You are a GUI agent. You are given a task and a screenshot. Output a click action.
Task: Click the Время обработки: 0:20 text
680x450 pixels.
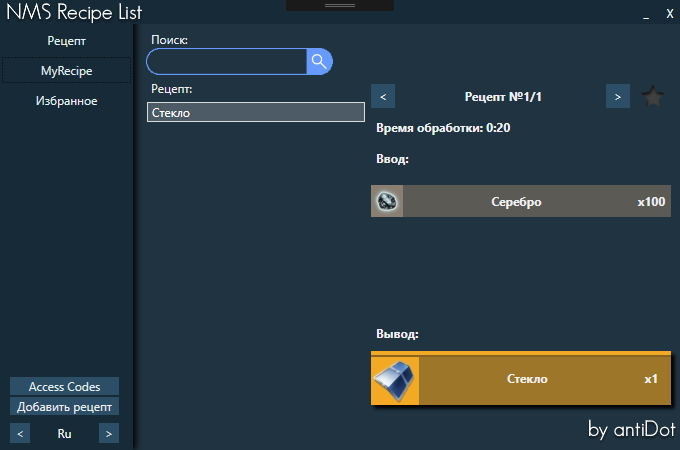(x=443, y=128)
